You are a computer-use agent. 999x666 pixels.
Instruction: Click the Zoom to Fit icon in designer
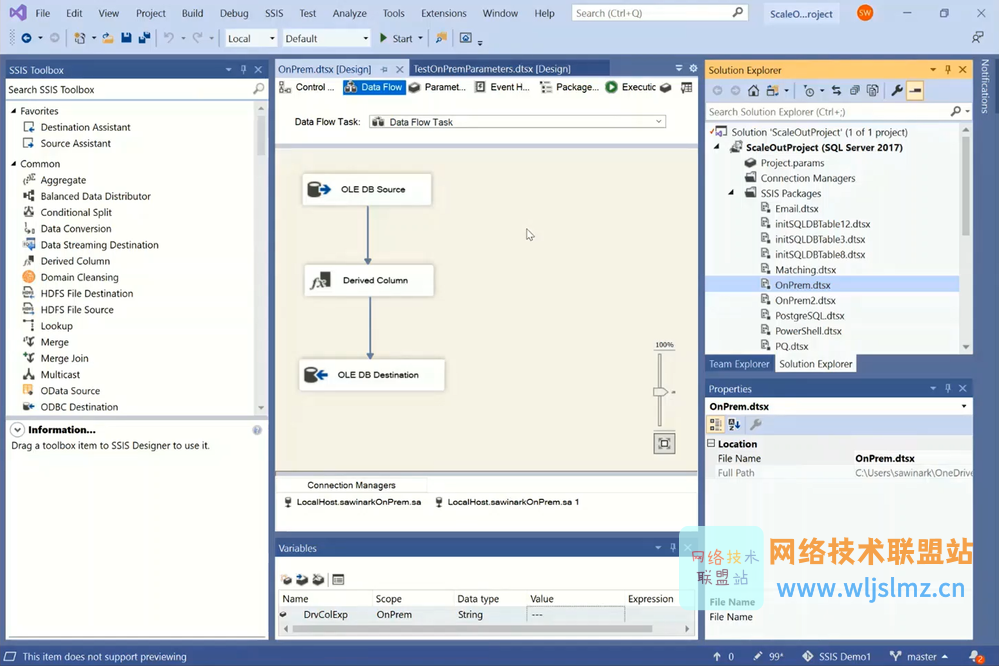pyautogui.click(x=664, y=444)
